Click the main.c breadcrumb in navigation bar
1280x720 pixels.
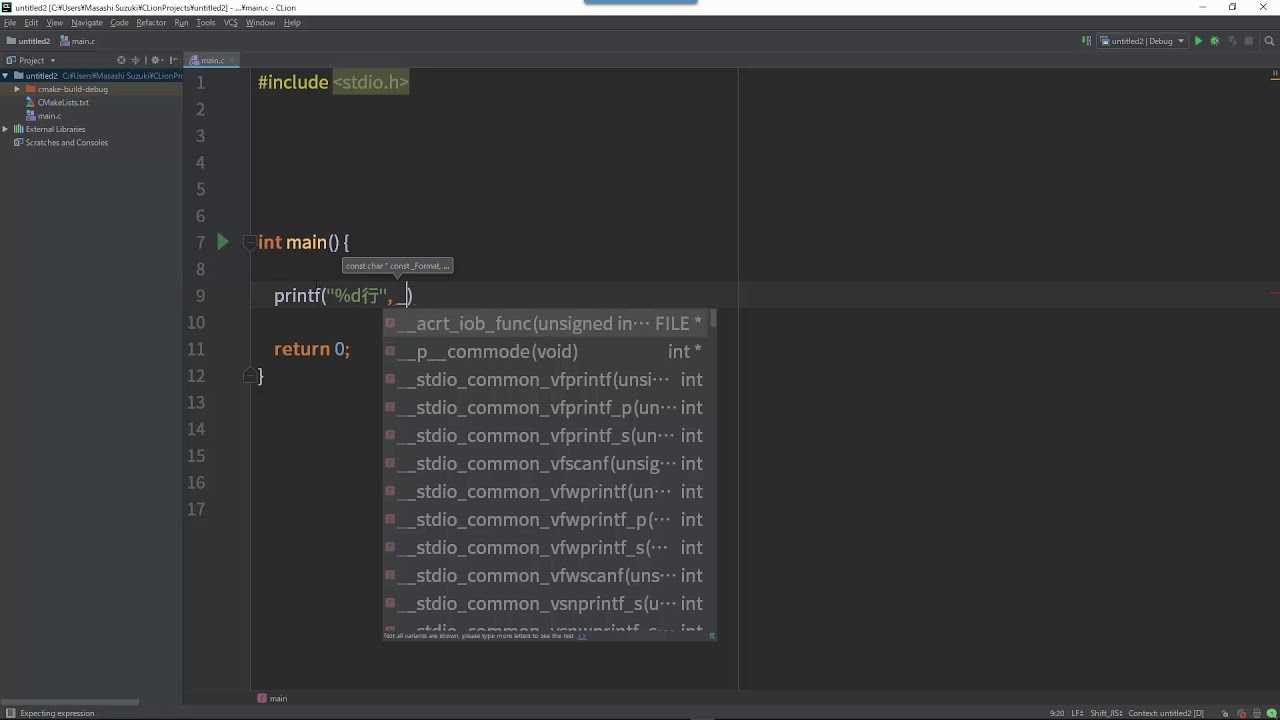click(78, 41)
